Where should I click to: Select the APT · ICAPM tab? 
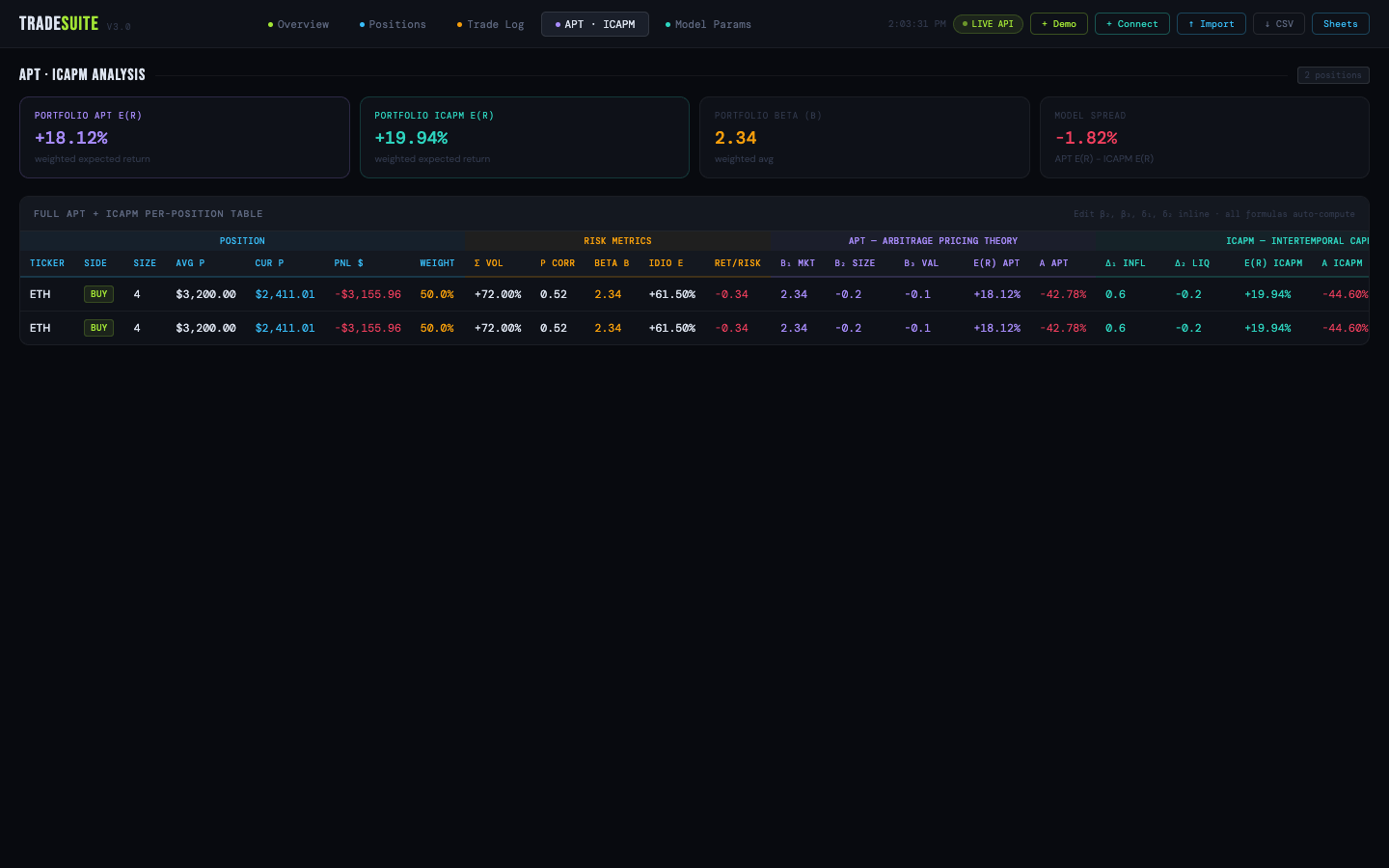tap(595, 24)
